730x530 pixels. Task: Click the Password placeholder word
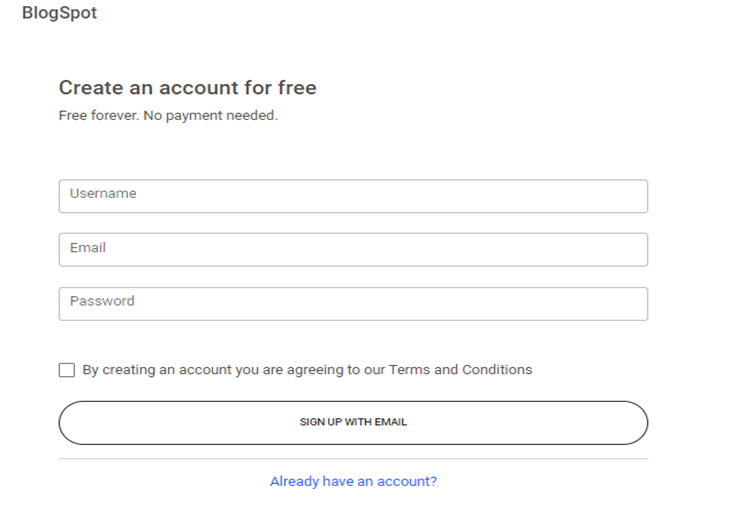pos(102,301)
